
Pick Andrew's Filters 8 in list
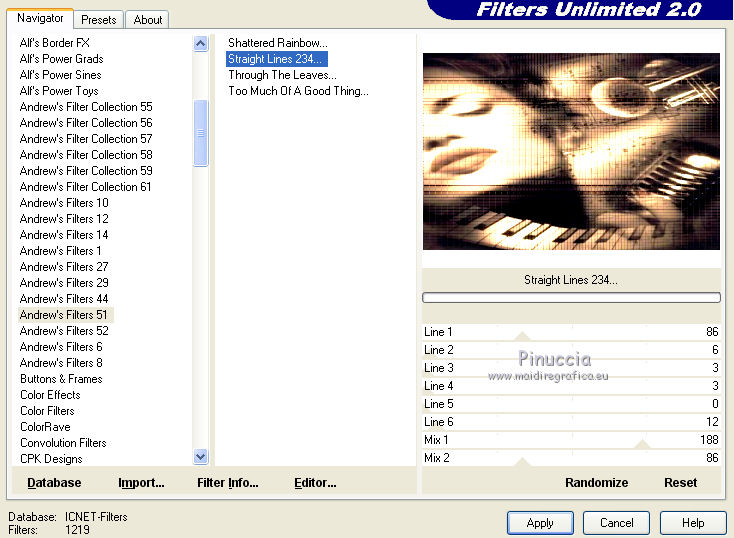pyautogui.click(x=61, y=362)
